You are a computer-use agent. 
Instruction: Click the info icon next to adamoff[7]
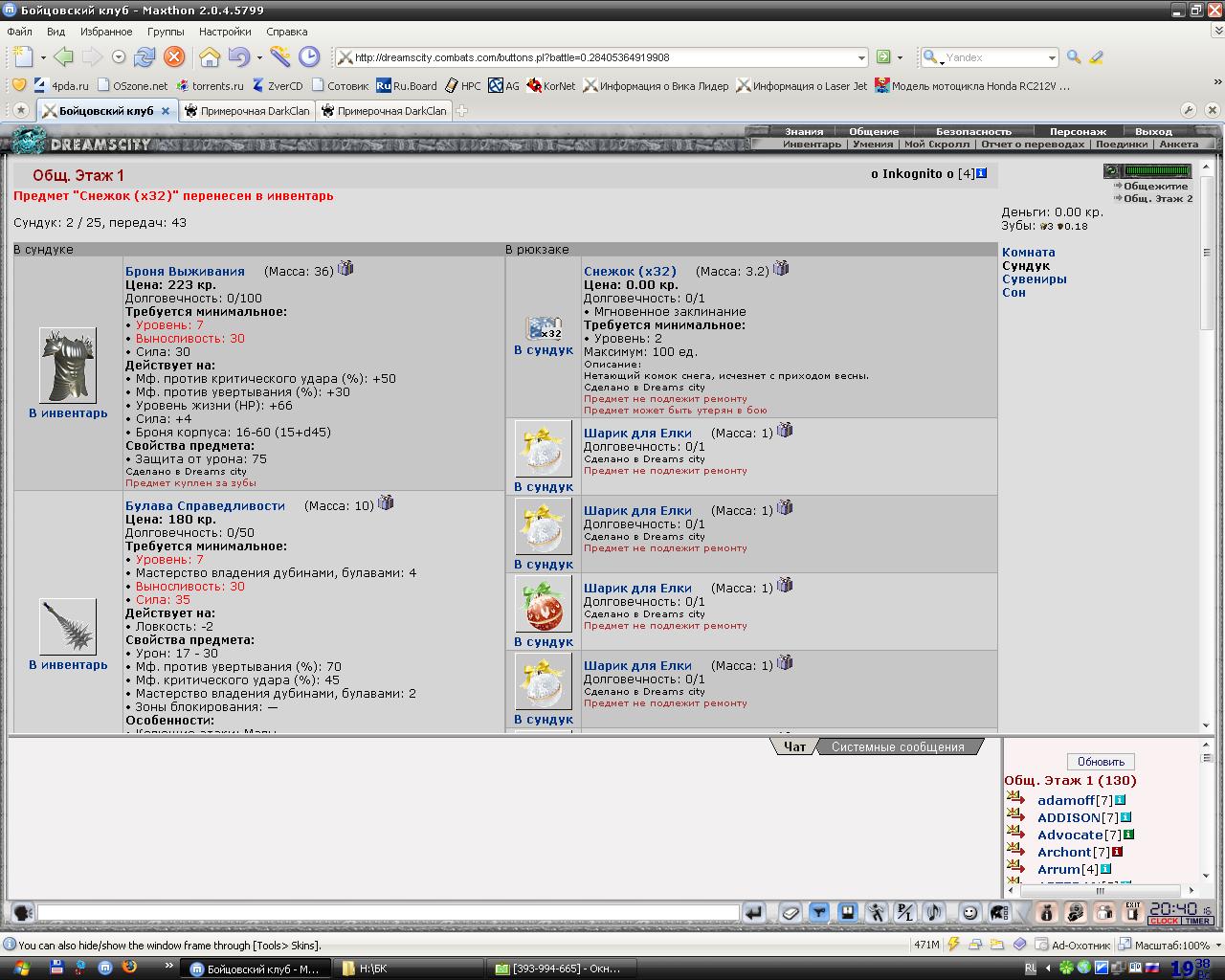point(1121,800)
